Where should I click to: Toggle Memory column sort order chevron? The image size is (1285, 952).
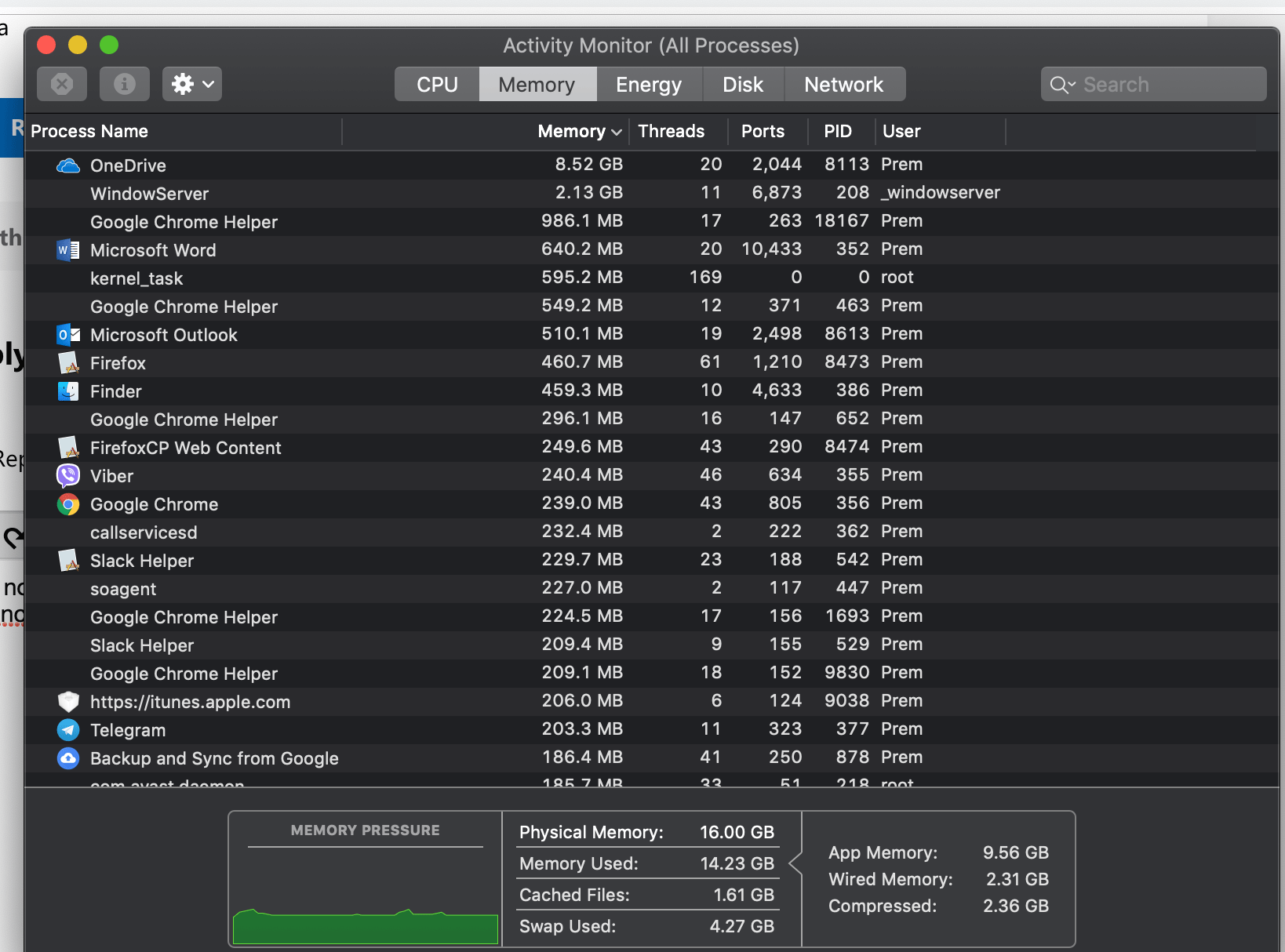pyautogui.click(x=617, y=132)
